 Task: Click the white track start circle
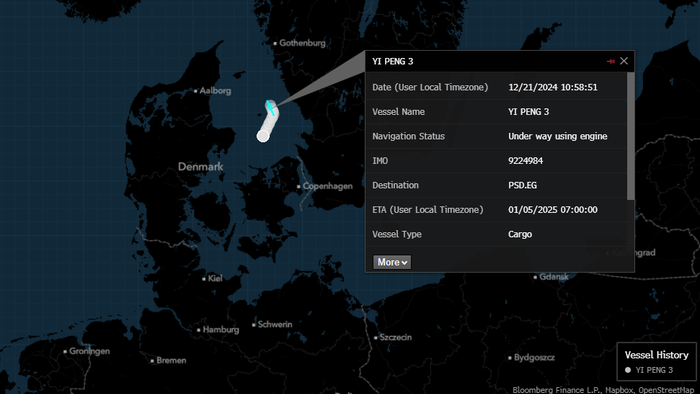pos(263,136)
